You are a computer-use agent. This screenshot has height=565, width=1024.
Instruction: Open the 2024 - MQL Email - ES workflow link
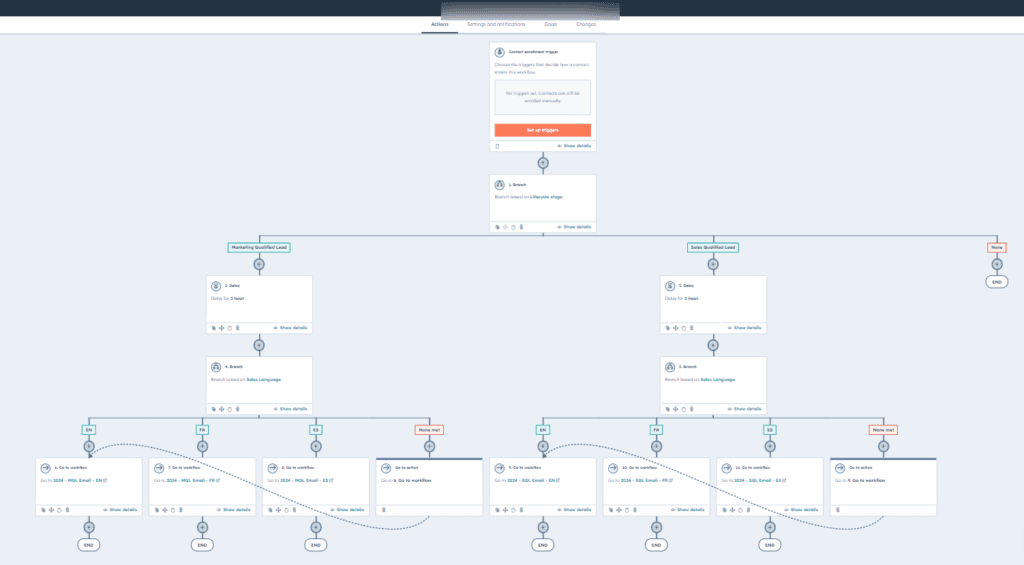coord(305,480)
